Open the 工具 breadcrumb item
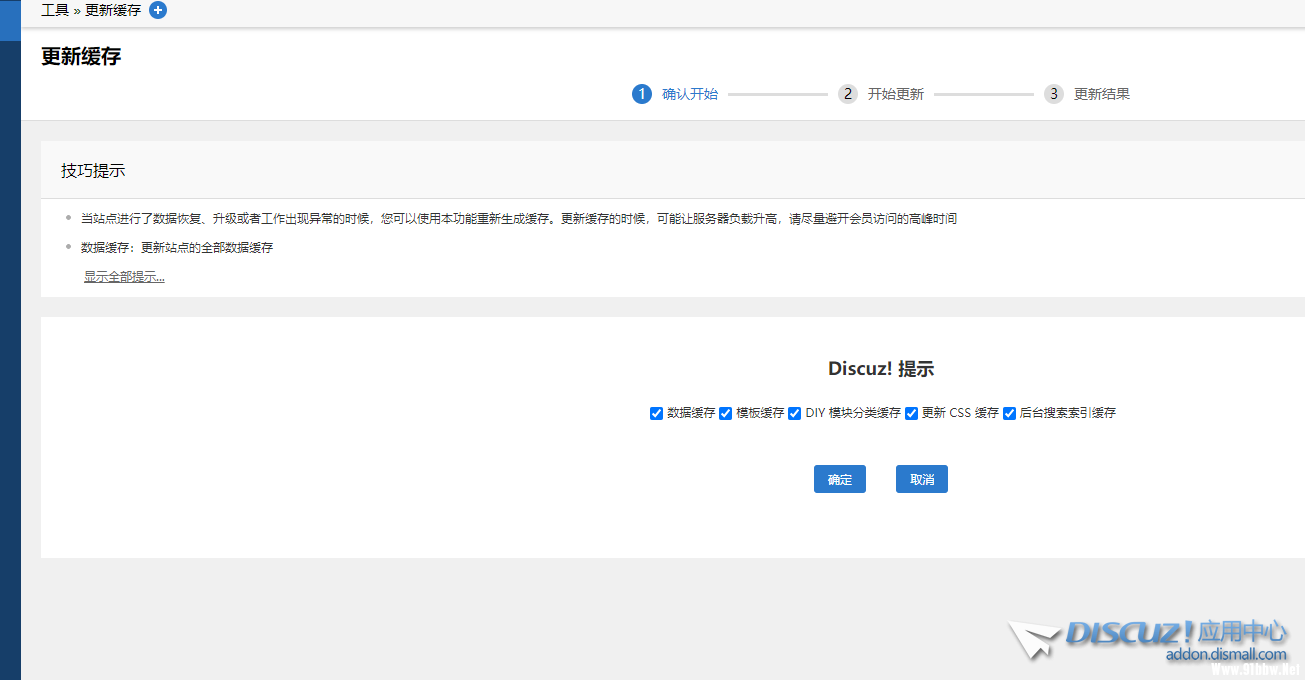1305x680 pixels. (55, 10)
